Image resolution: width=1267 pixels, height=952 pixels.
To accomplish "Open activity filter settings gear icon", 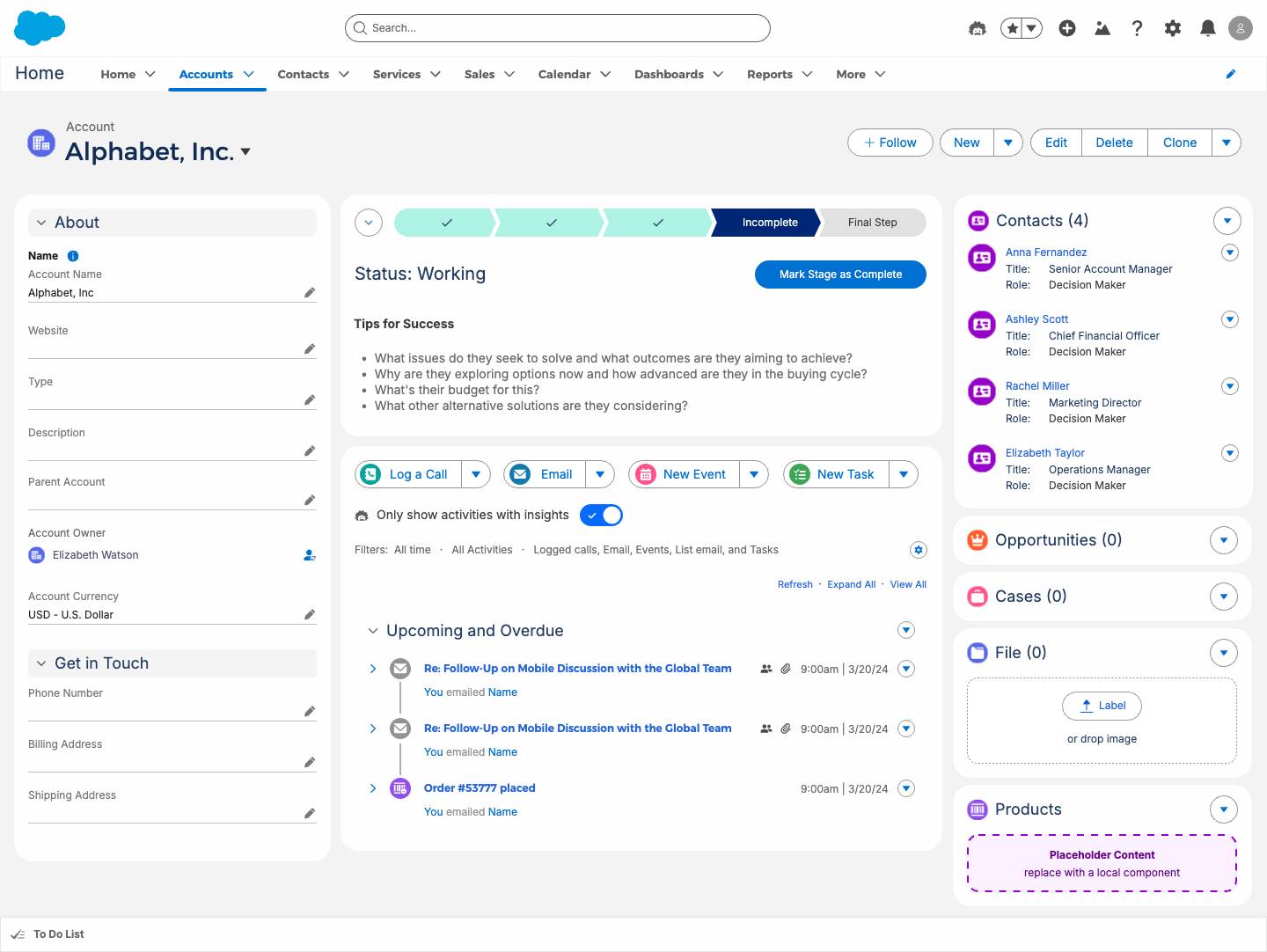I will tap(919, 550).
